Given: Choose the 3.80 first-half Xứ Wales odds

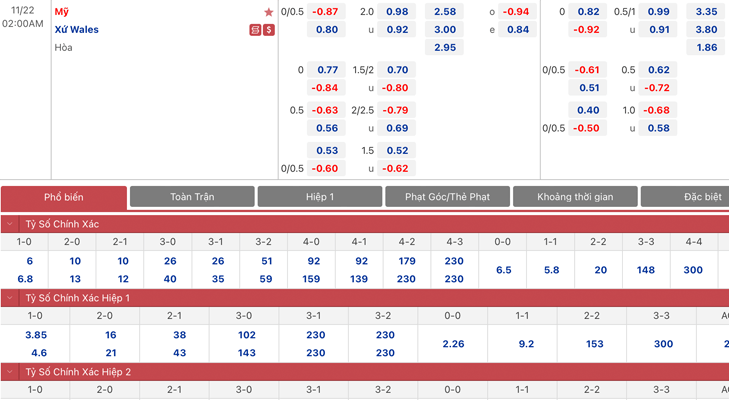Looking at the screenshot, I should (x=706, y=30).
